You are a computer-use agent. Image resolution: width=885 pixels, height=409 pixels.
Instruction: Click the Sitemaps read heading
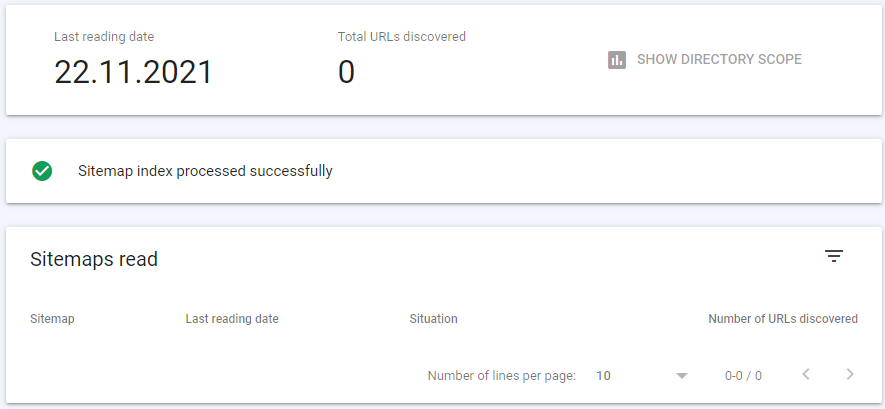(94, 259)
